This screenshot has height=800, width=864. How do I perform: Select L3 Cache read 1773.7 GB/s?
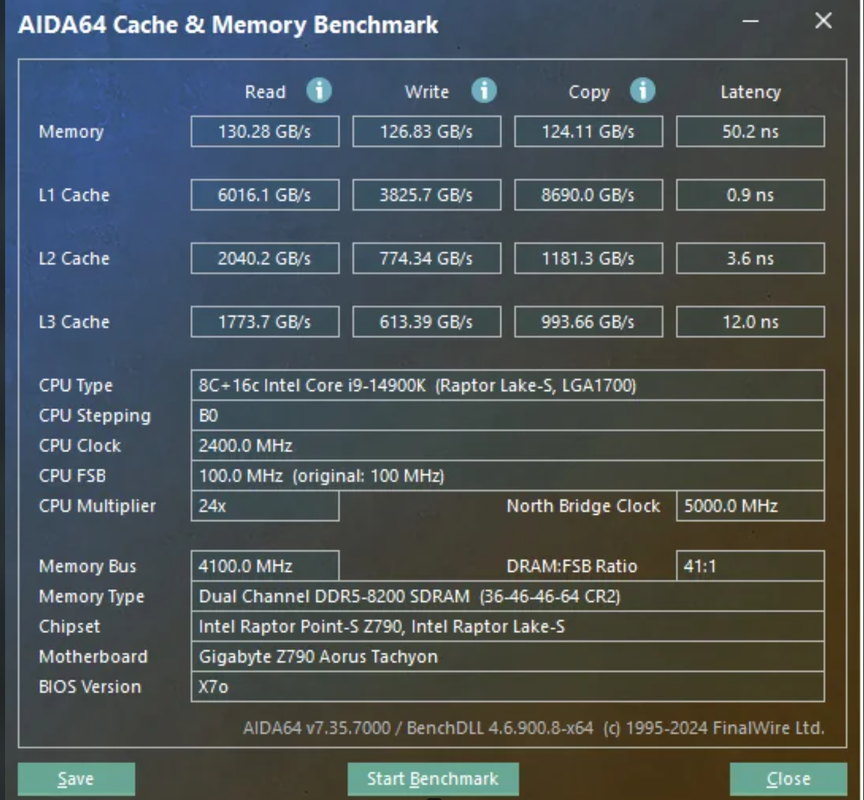[265, 321]
